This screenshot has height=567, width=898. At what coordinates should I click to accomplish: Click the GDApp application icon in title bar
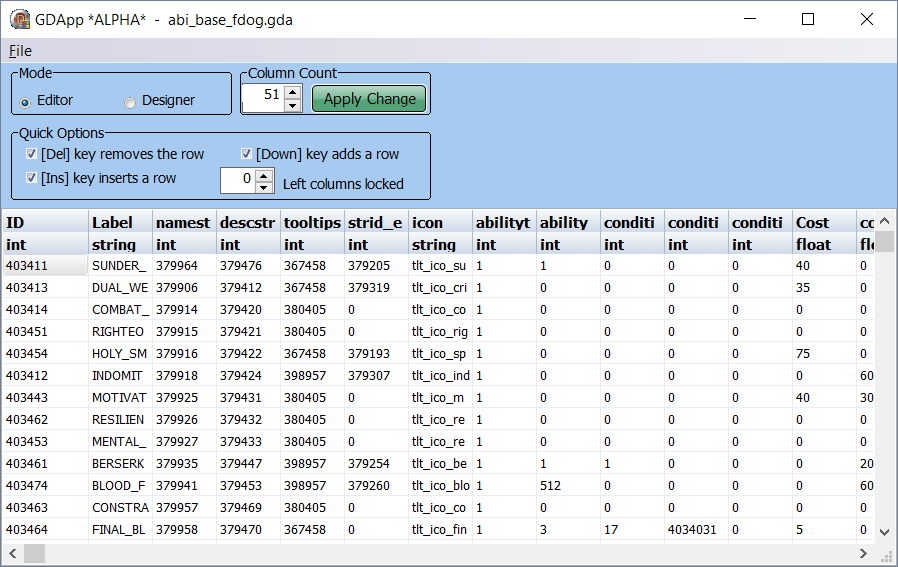(19, 19)
